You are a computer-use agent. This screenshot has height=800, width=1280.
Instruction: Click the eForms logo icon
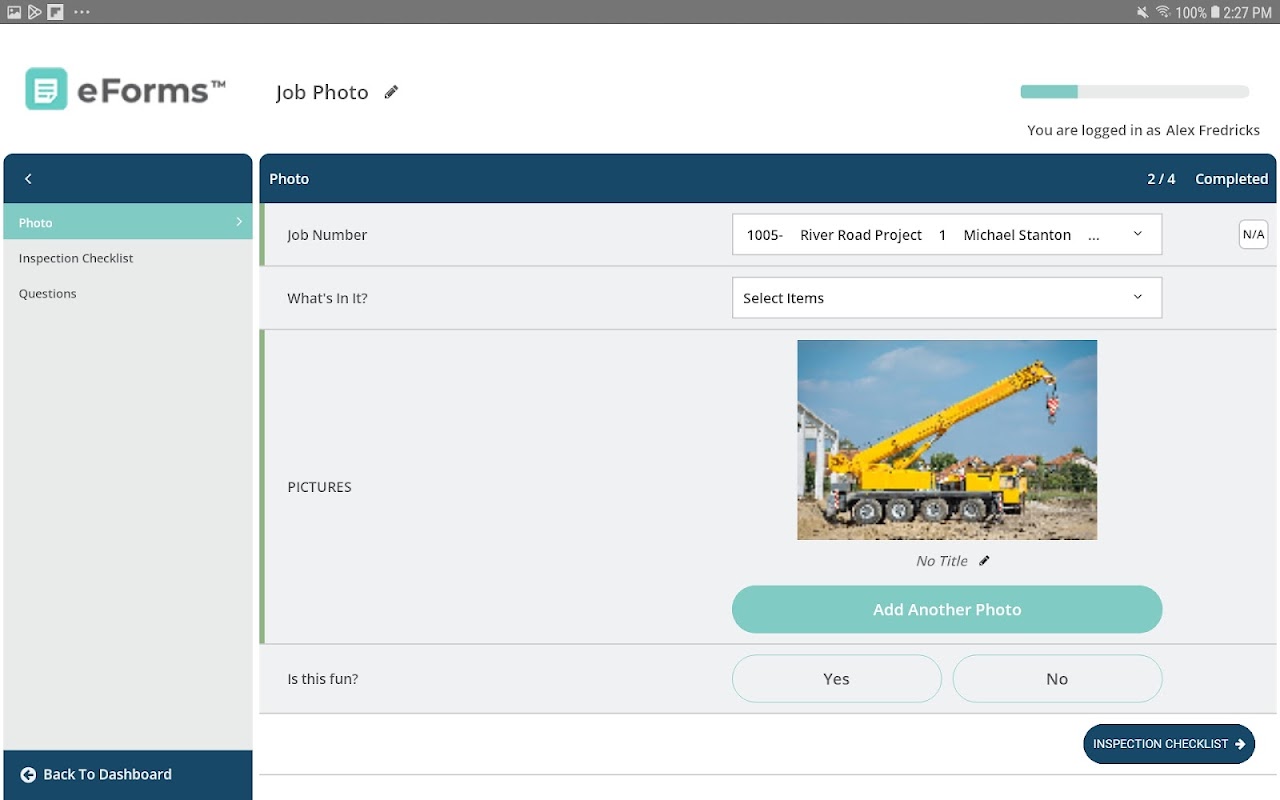click(46, 89)
